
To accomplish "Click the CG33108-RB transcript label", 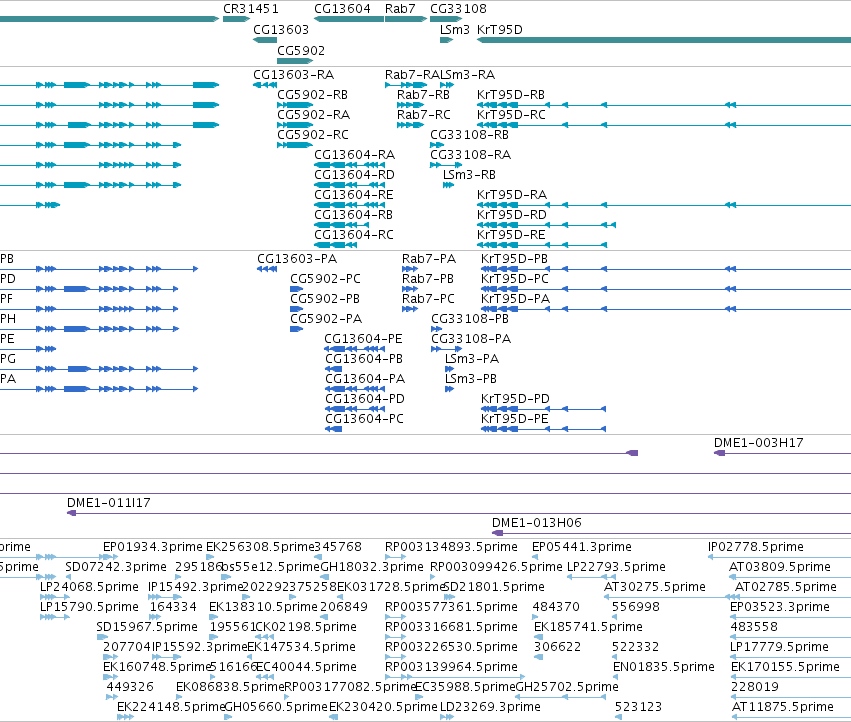I will (x=469, y=134).
